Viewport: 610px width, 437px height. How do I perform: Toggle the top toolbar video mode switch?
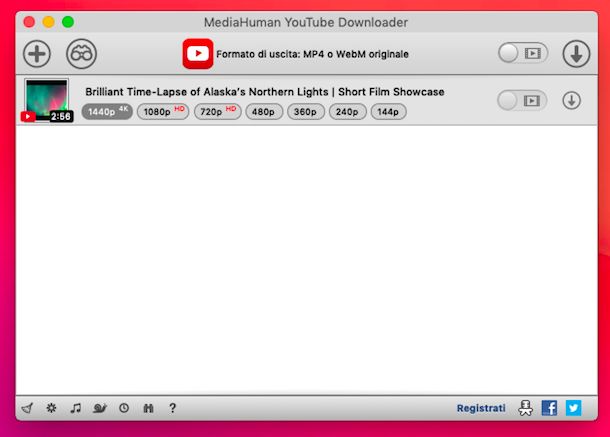tap(523, 53)
